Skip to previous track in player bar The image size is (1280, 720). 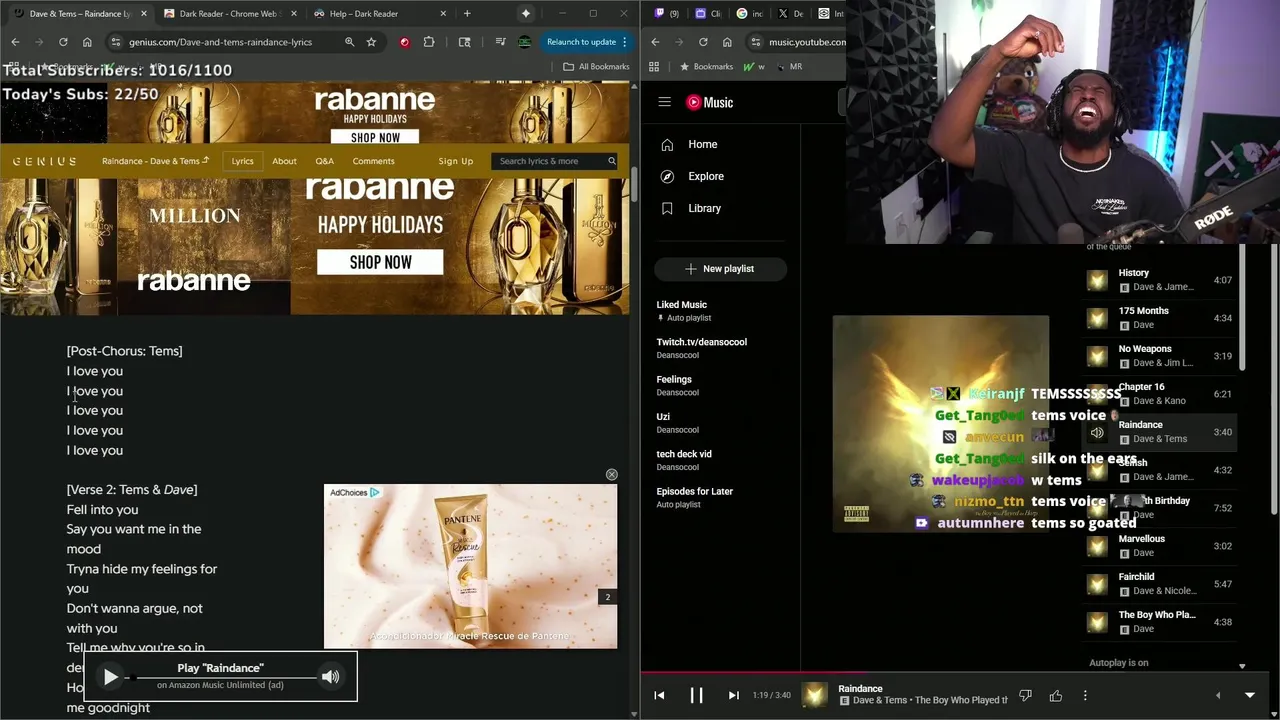click(659, 695)
